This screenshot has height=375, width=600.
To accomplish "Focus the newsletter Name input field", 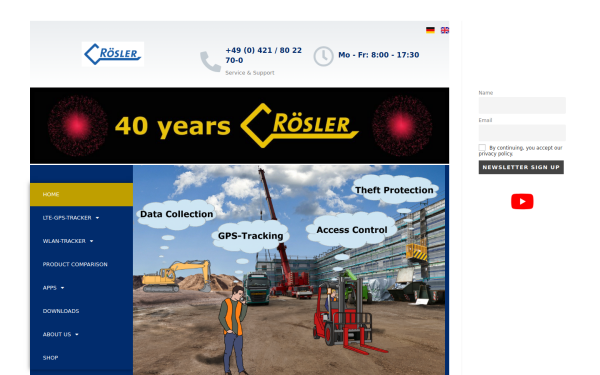I will tap(522, 105).
